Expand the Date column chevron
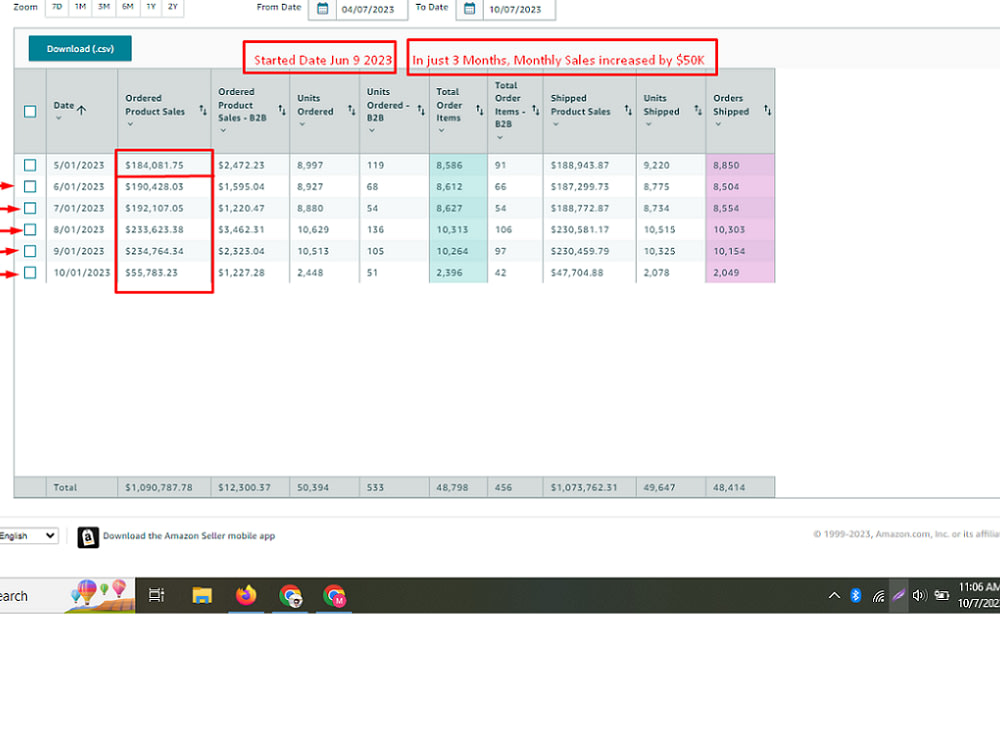This screenshot has height=750, width=1000. [59, 118]
